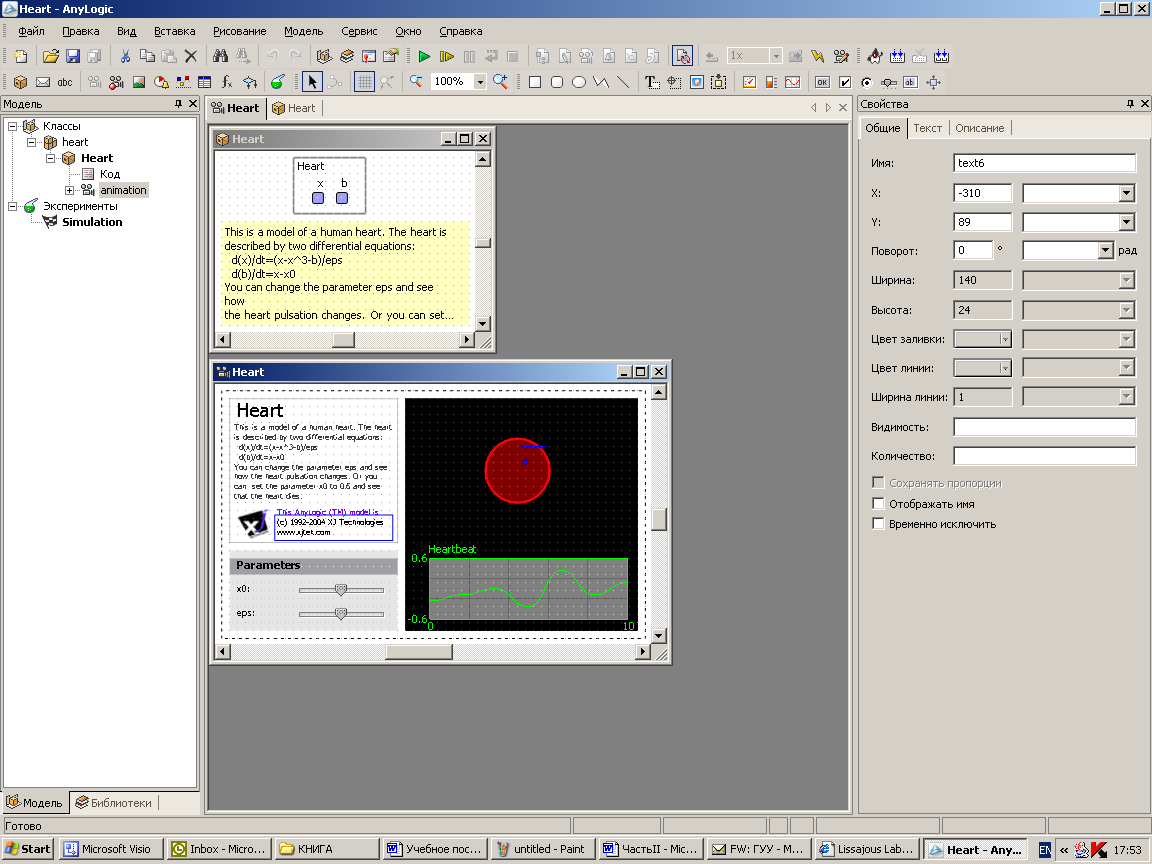Open the Вставка menu
1152x864 pixels.
pyautogui.click(x=175, y=31)
